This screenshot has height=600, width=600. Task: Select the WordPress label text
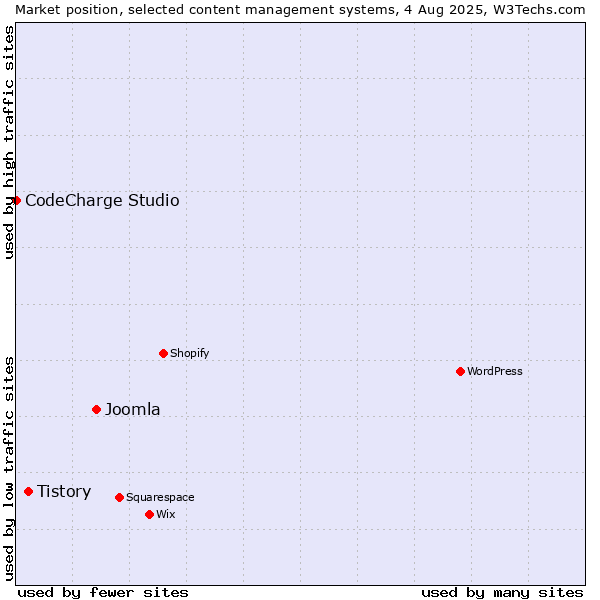pos(494,371)
